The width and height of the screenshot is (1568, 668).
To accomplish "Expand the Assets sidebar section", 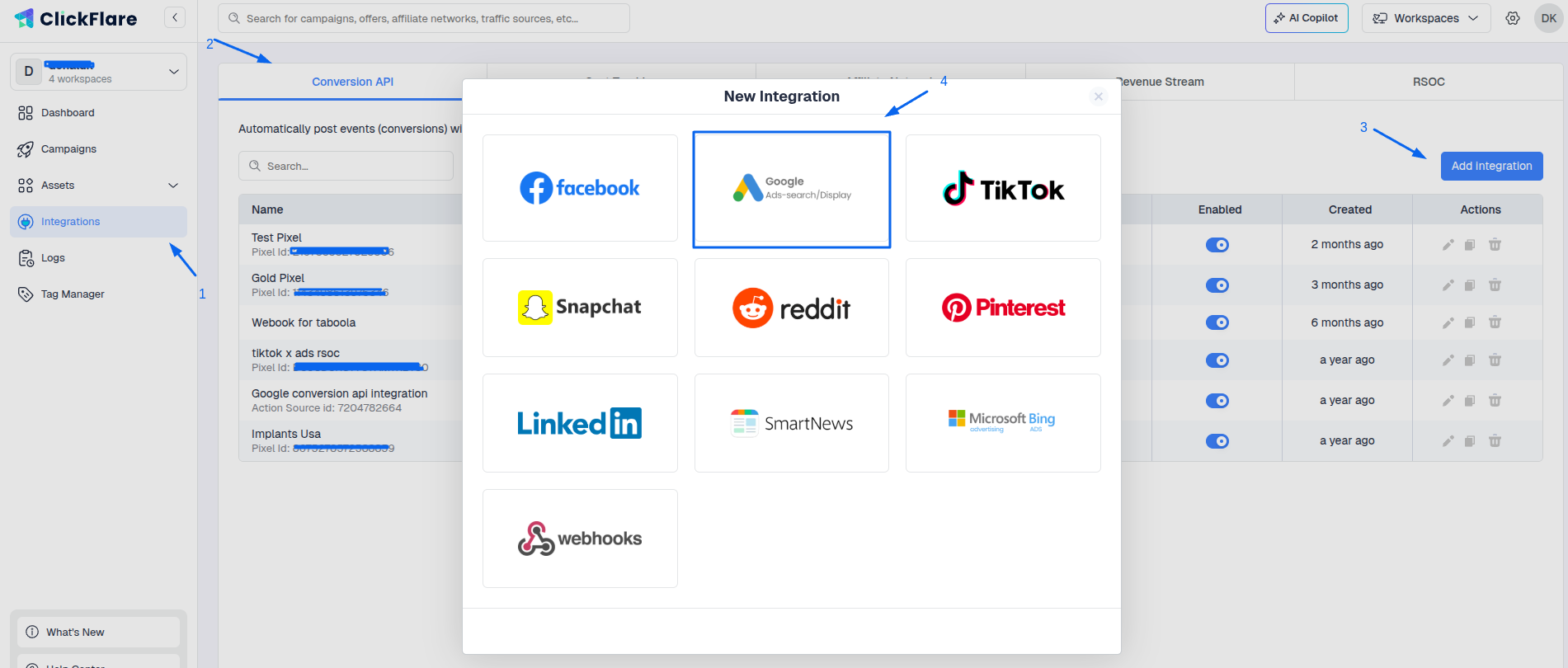I will (x=98, y=186).
